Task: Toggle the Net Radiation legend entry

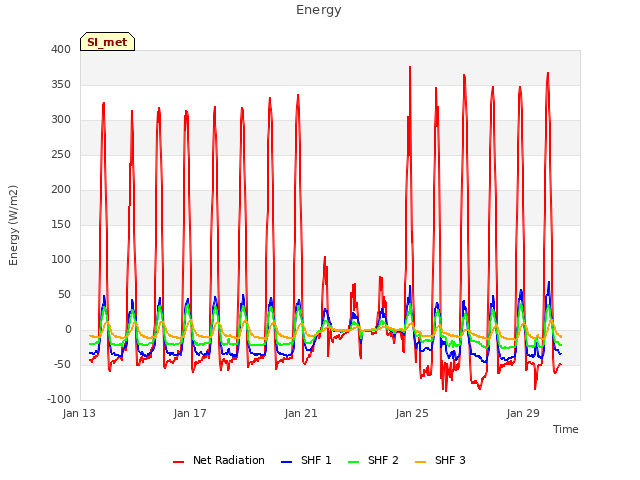Action: tap(219, 460)
